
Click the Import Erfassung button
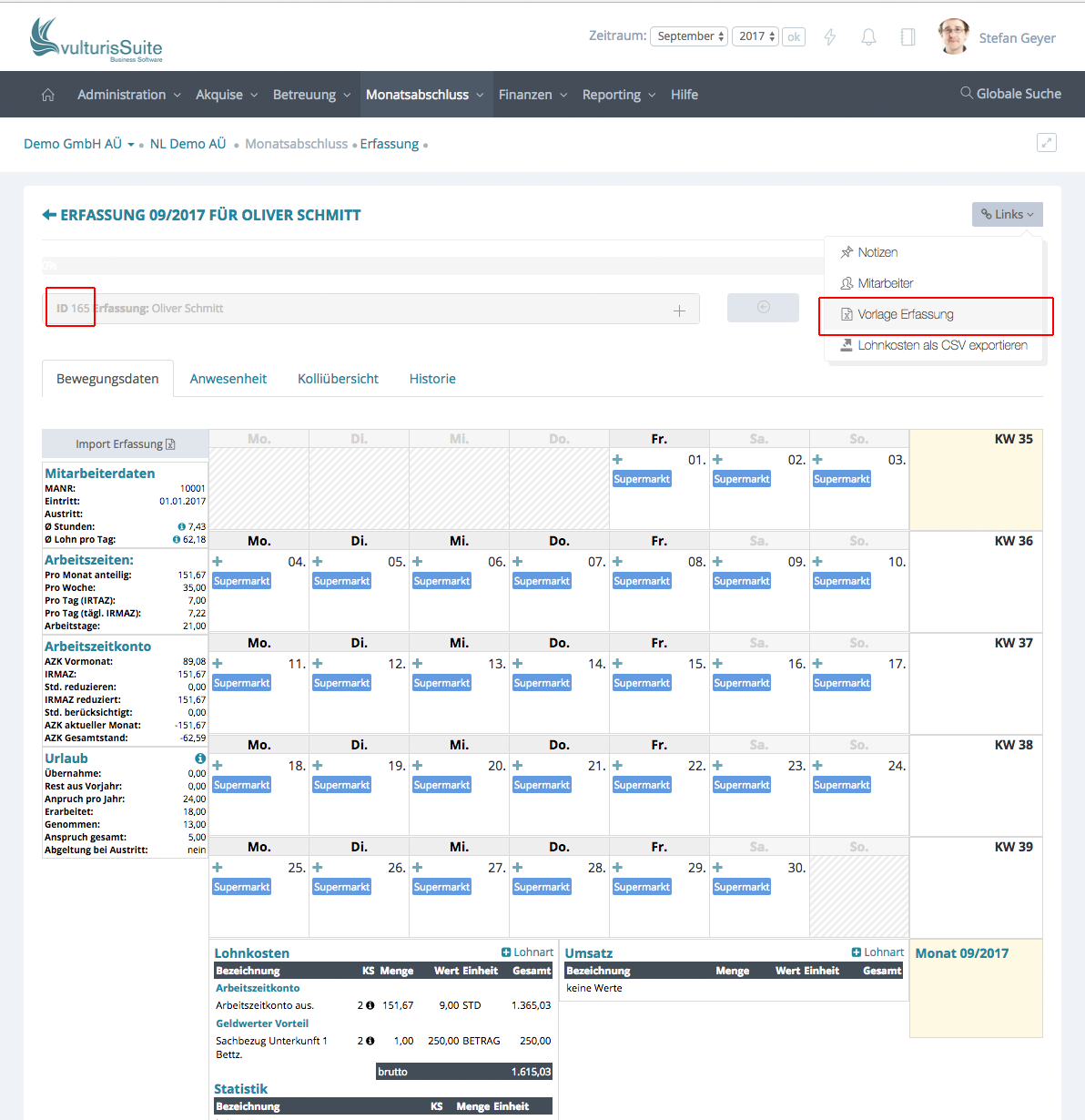(x=125, y=444)
